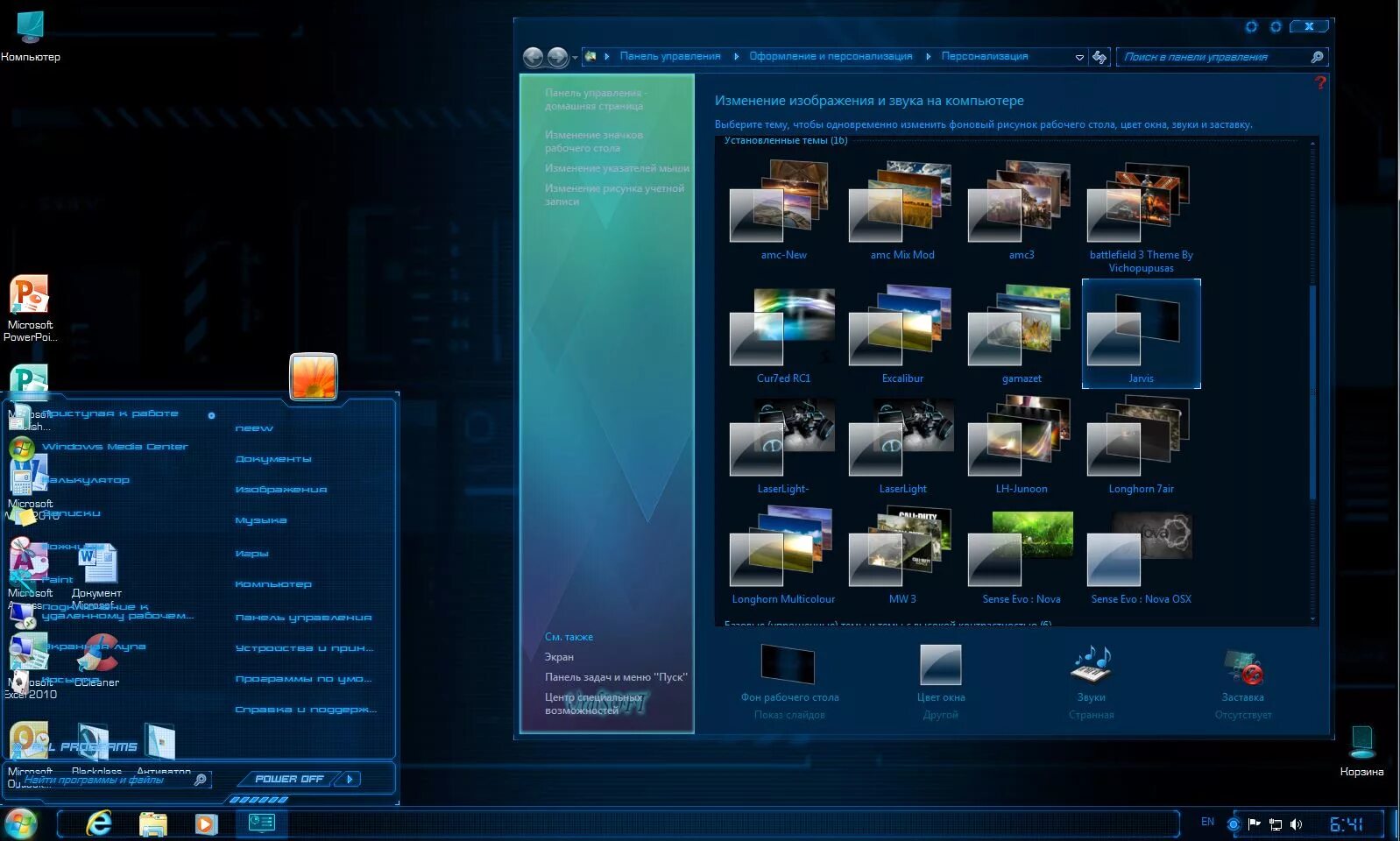1400x841 pixels.
Task: Click the Forward navigation arrow button
Action: point(557,57)
